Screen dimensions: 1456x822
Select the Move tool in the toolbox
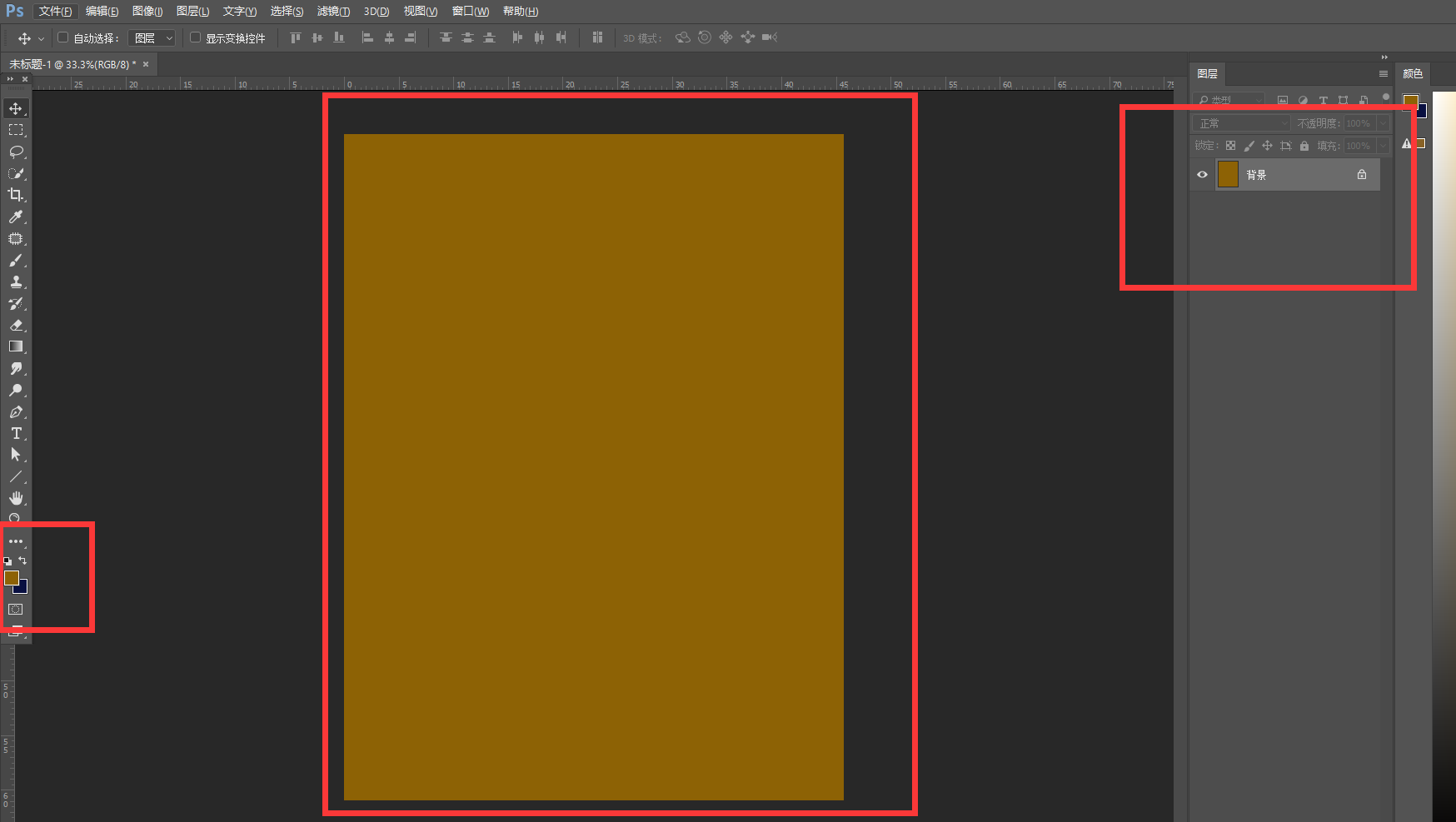[16, 108]
